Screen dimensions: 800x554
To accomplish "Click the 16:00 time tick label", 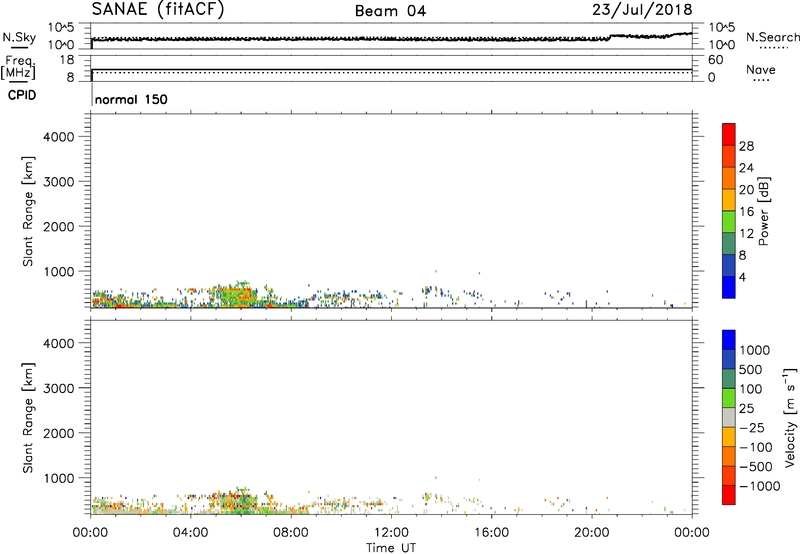I will click(x=491, y=533).
